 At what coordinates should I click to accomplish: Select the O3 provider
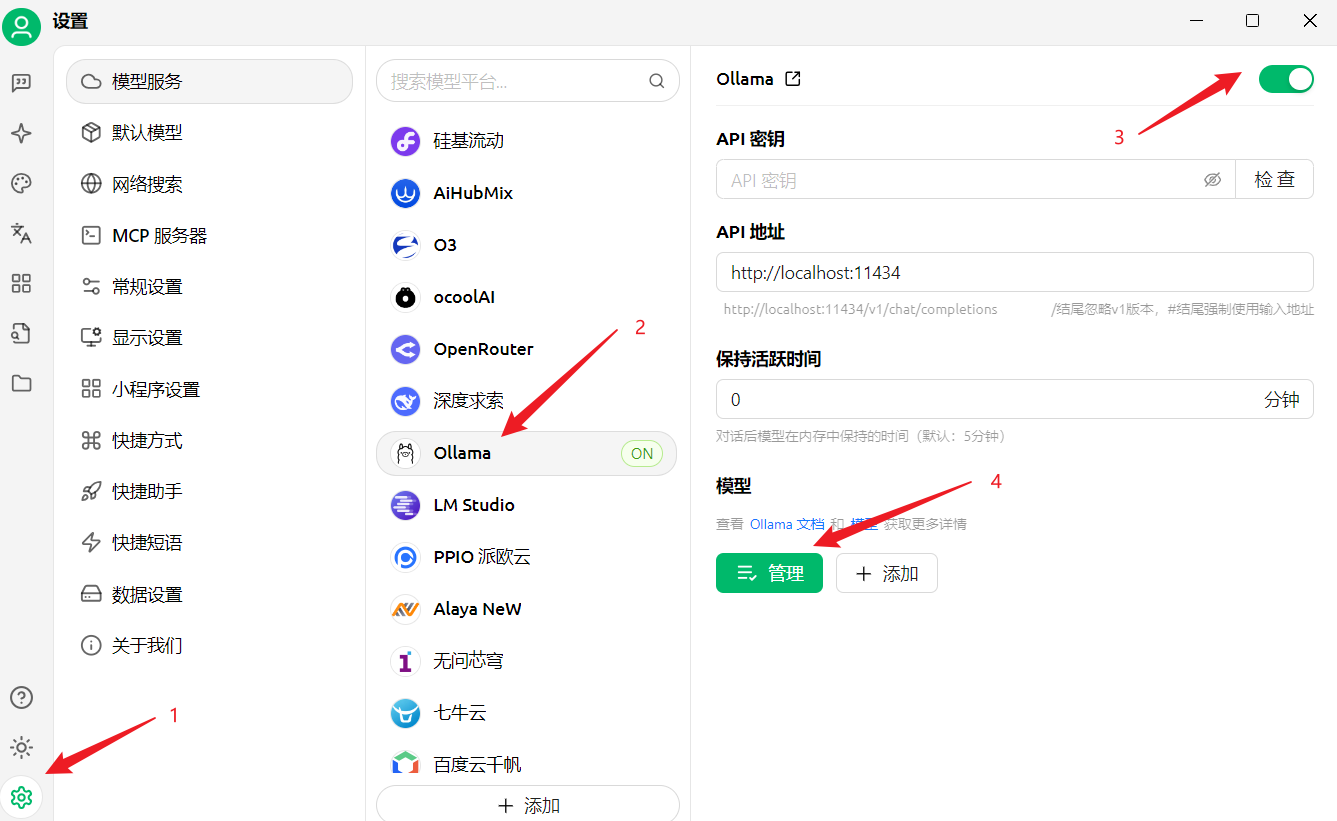(527, 245)
